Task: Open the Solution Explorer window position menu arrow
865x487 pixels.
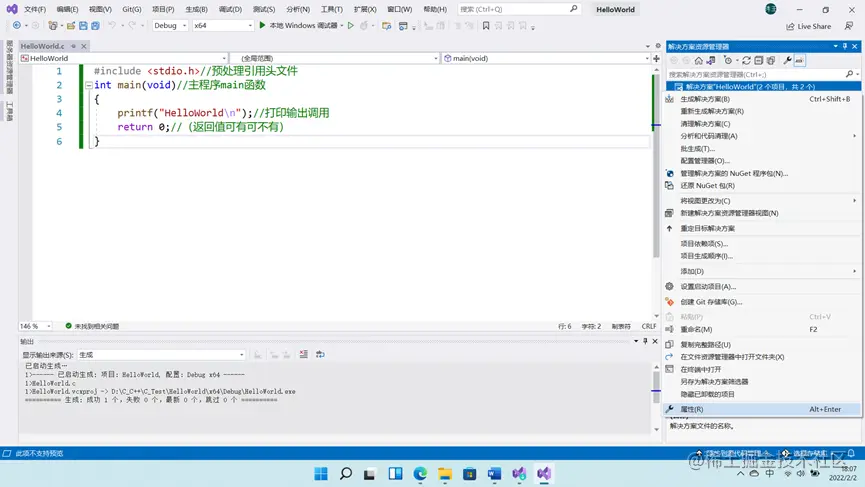Action: (x=835, y=46)
